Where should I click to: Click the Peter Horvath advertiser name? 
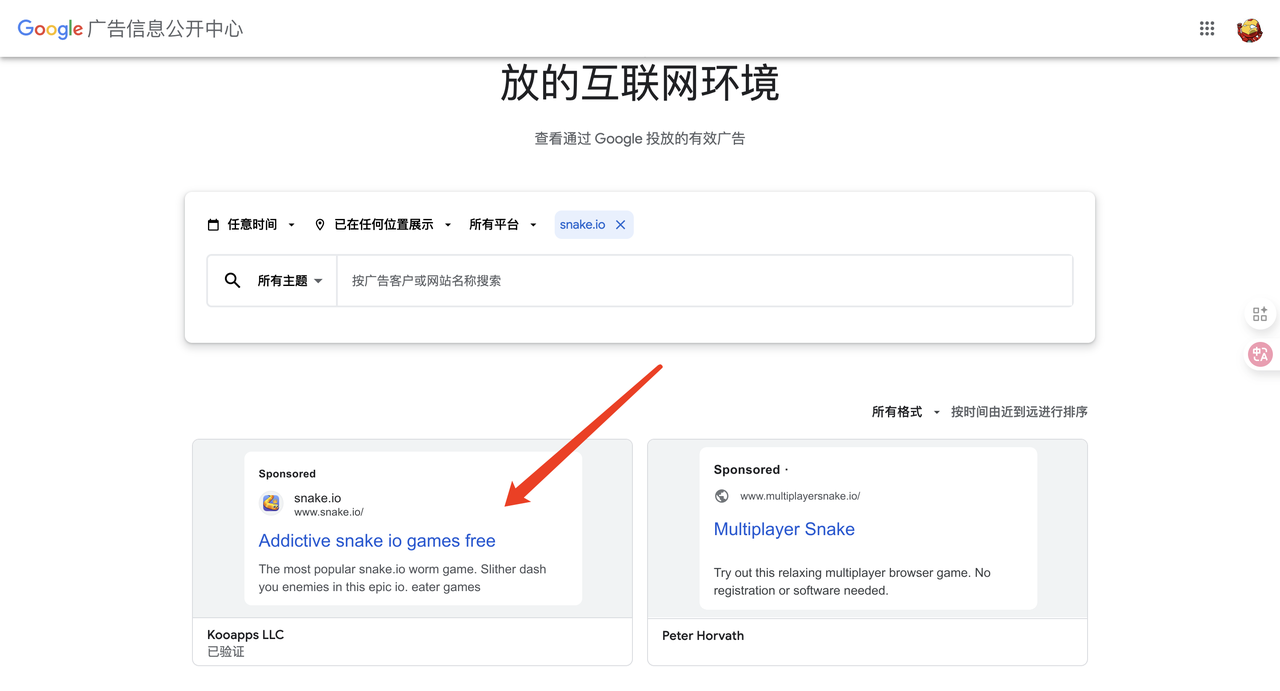click(x=703, y=636)
